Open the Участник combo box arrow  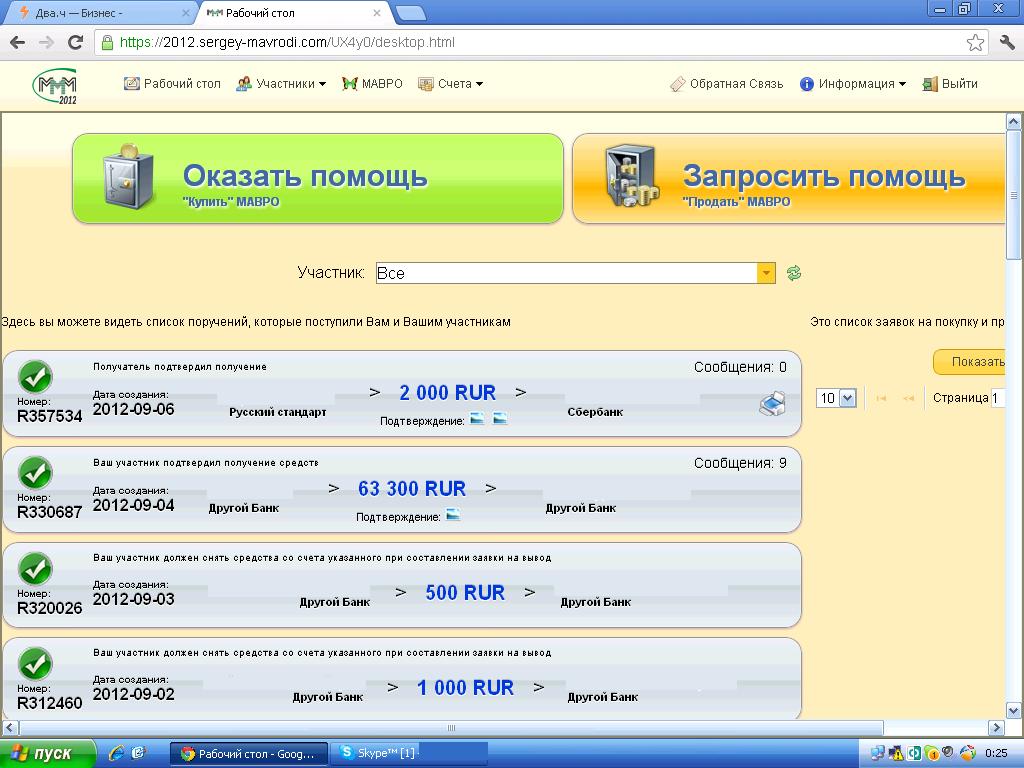(766, 273)
